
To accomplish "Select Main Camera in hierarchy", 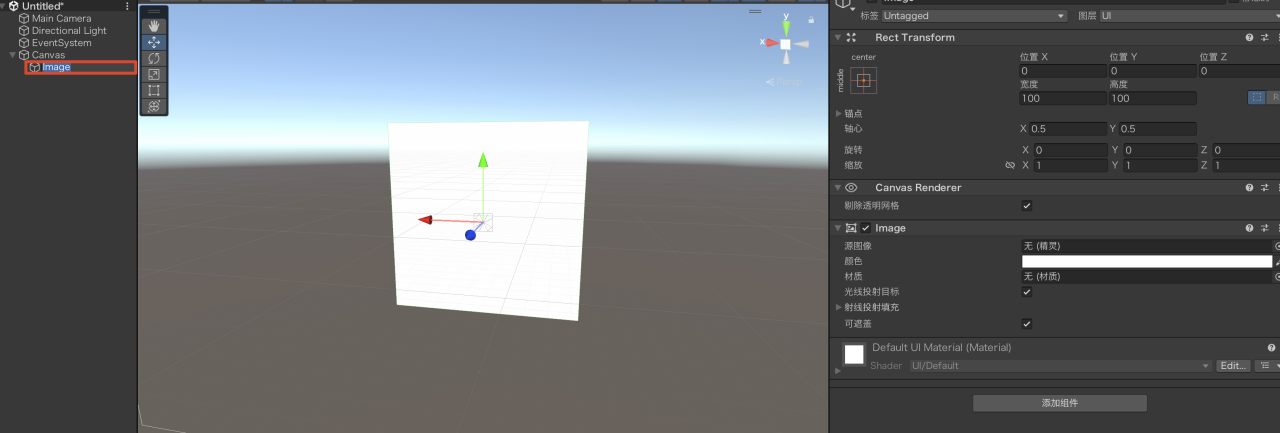I will pos(61,18).
